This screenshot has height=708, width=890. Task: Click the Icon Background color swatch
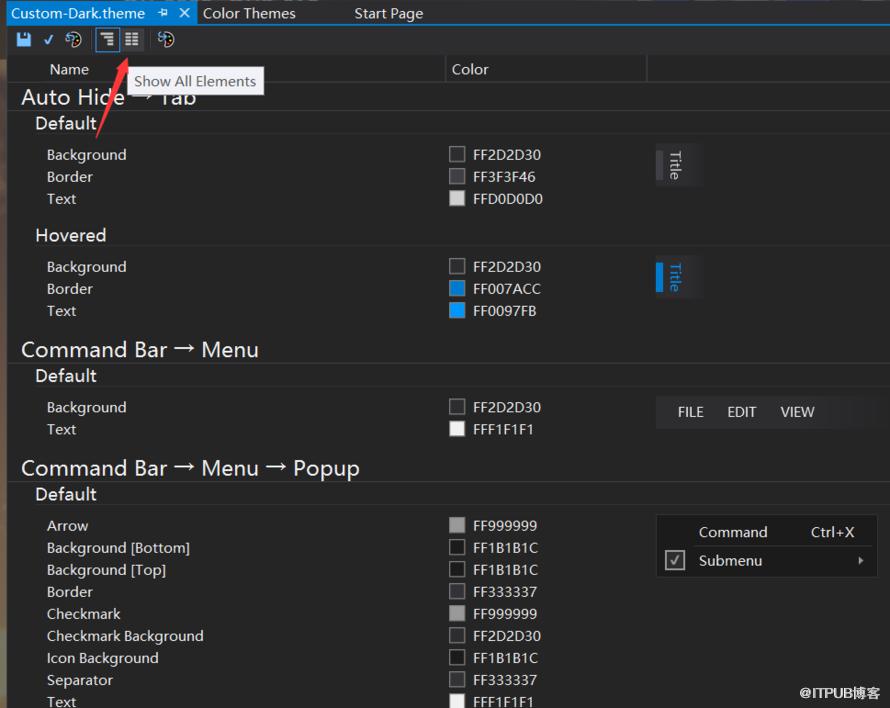[457, 657]
